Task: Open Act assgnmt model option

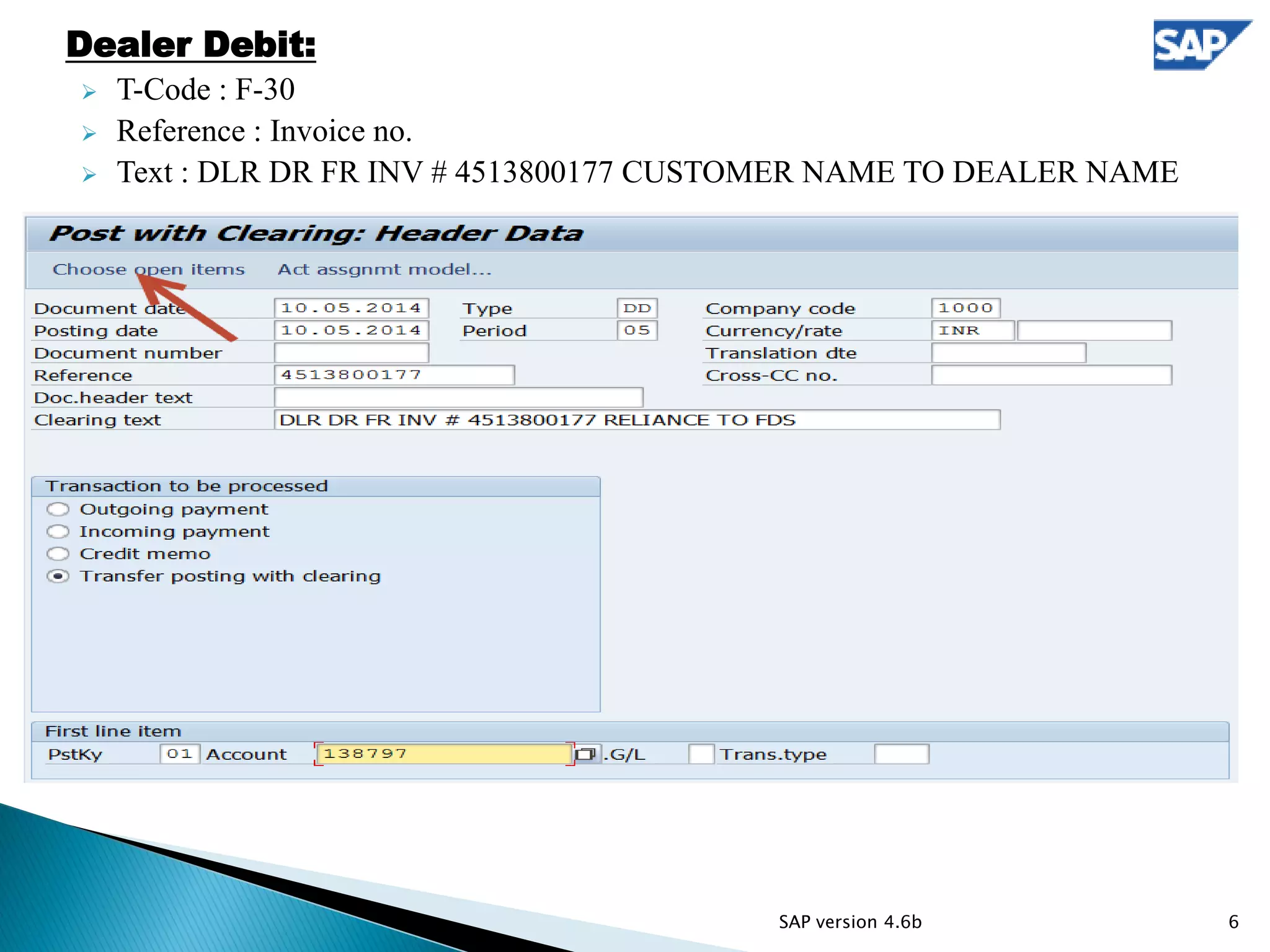Action: [x=384, y=270]
